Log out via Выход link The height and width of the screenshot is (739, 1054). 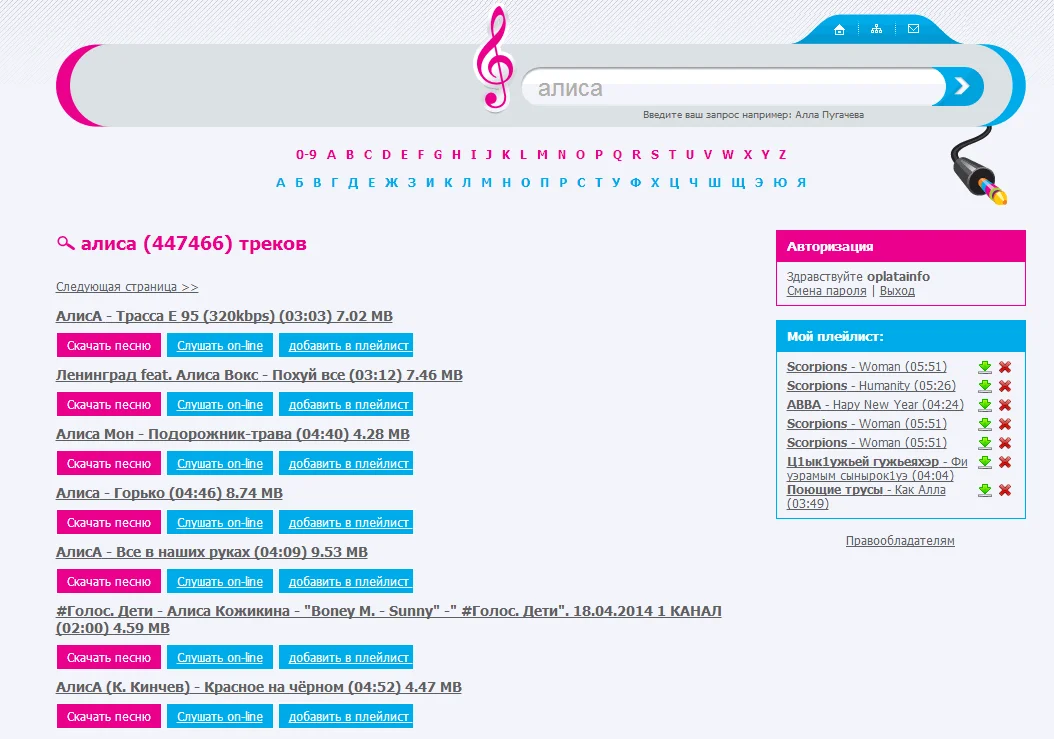pyautogui.click(x=897, y=291)
